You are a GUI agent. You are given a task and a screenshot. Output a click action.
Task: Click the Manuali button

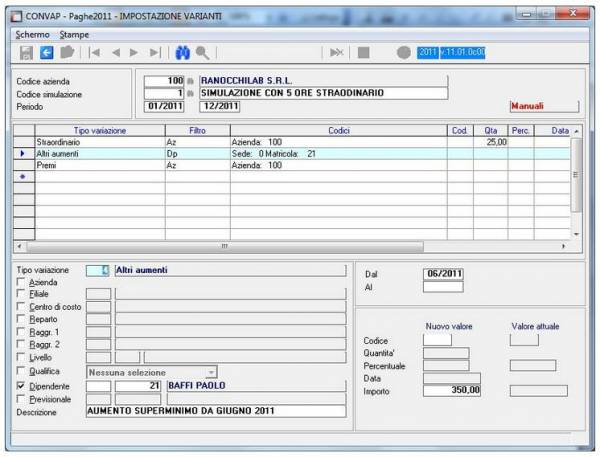coord(544,106)
